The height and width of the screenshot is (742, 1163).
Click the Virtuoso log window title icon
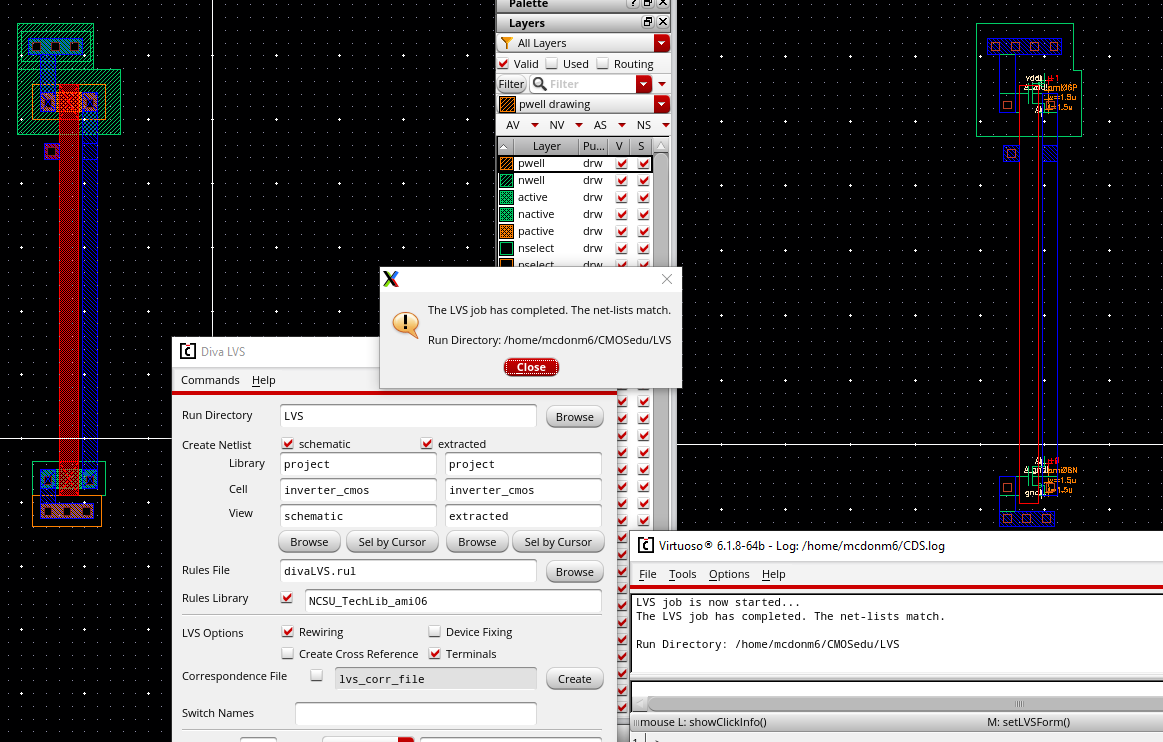(x=646, y=545)
